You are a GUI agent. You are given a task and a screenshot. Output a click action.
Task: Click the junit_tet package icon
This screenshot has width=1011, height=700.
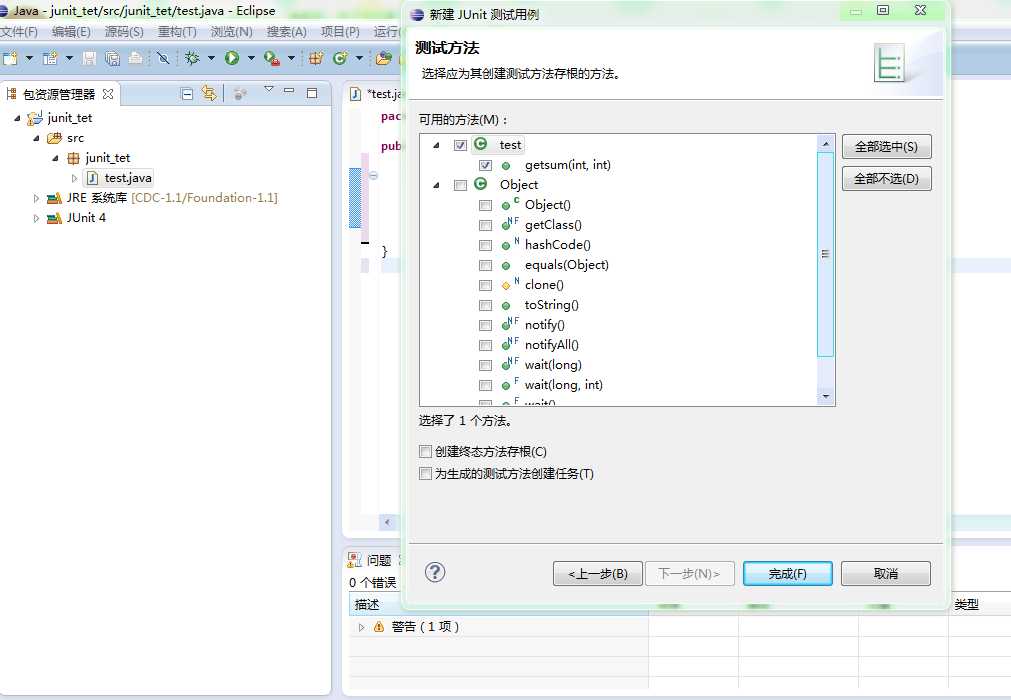(74, 158)
